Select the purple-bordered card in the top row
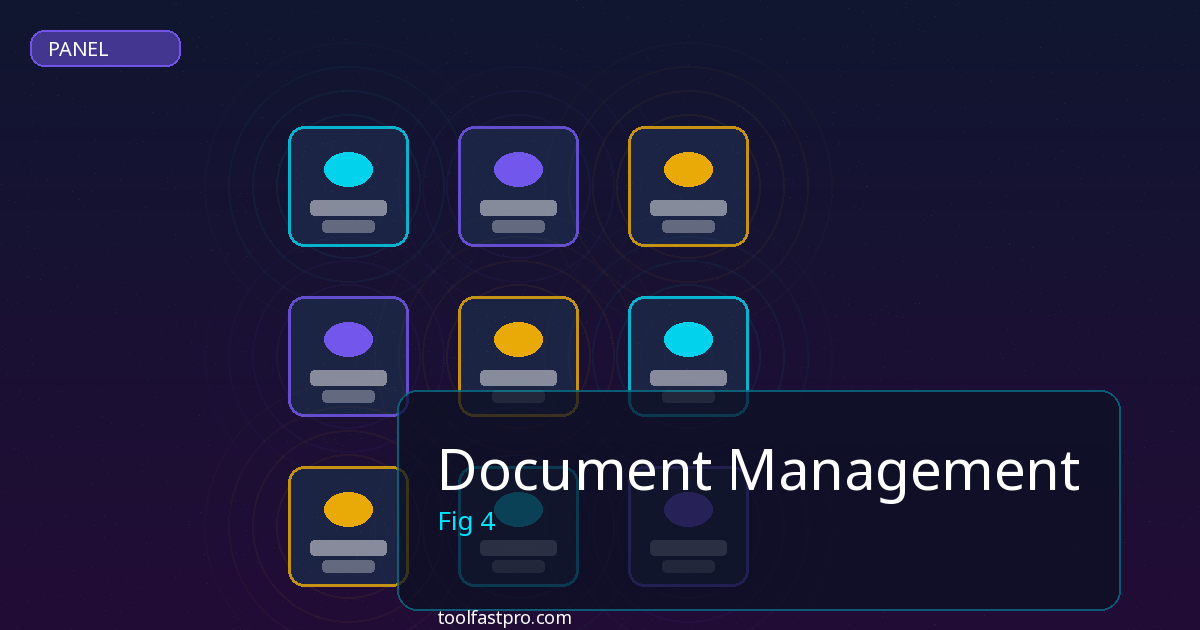The image size is (1200, 630). 518,187
